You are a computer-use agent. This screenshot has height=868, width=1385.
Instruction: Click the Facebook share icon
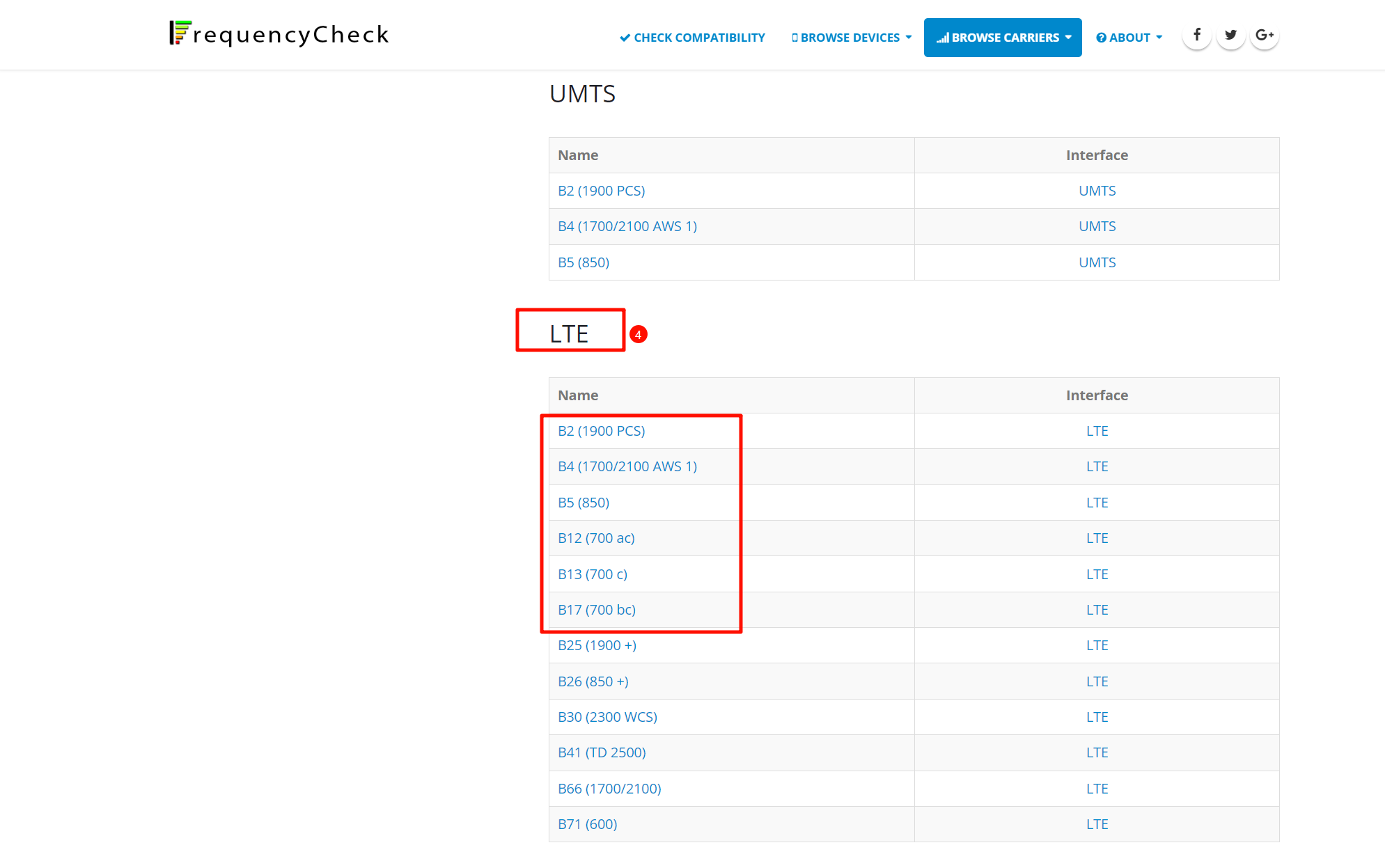(x=1196, y=35)
